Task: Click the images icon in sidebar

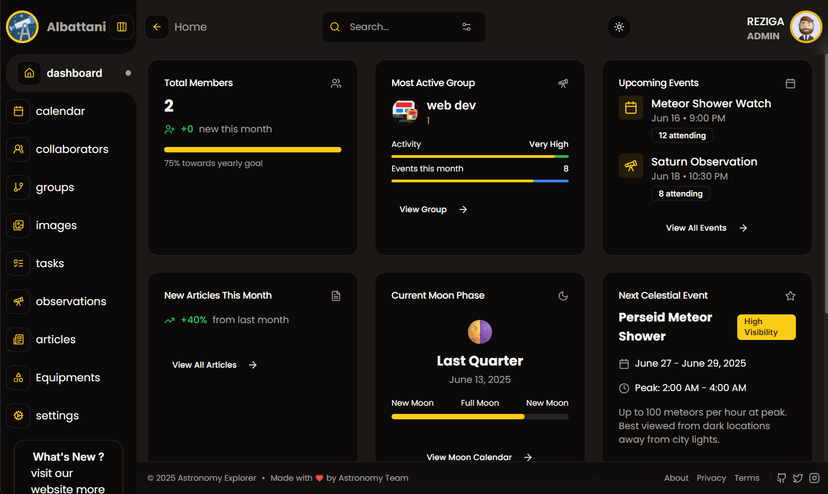Action: pyautogui.click(x=18, y=226)
